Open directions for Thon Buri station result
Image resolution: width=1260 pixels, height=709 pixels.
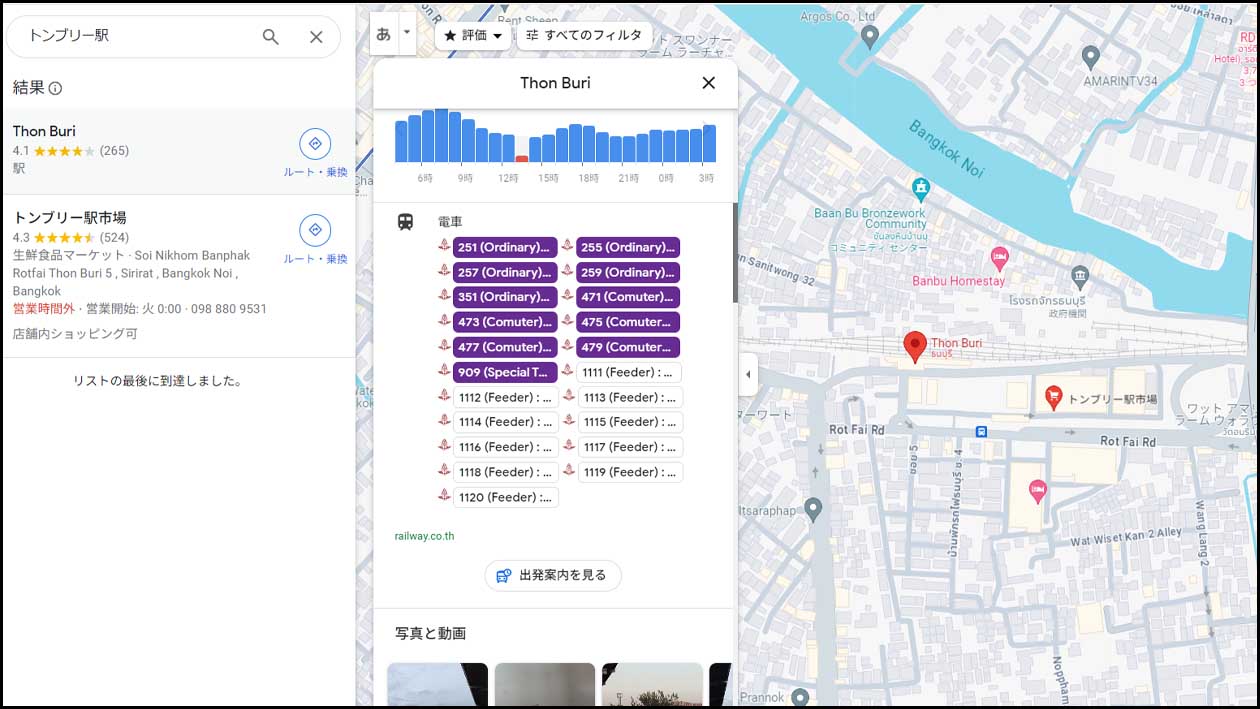coord(315,144)
